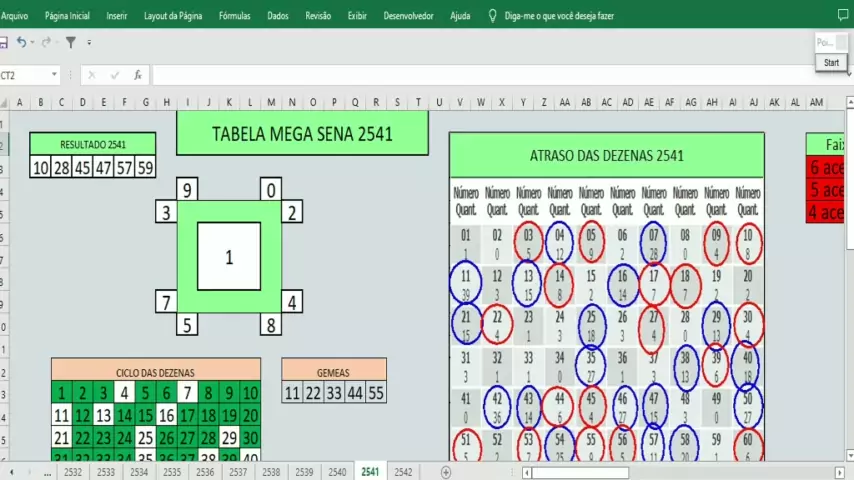Click the cancel X icon in formula bar
This screenshot has width=854, height=480.
click(92, 75)
